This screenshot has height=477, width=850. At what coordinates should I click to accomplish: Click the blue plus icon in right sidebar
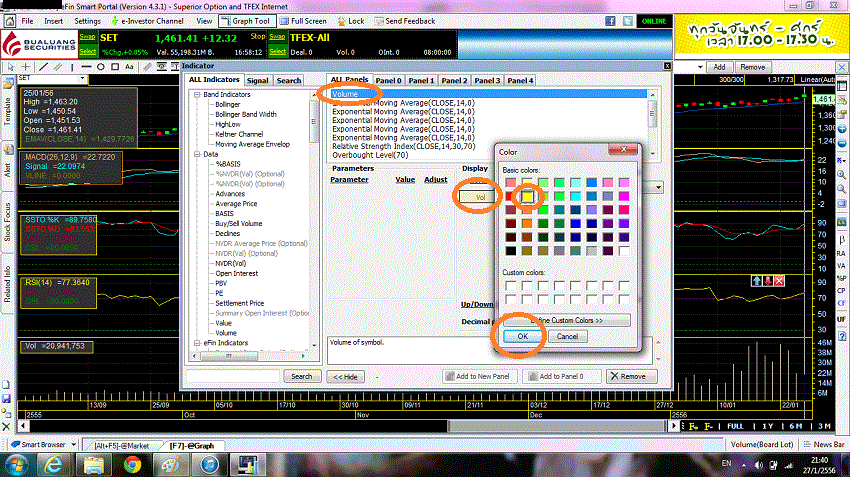(x=842, y=129)
